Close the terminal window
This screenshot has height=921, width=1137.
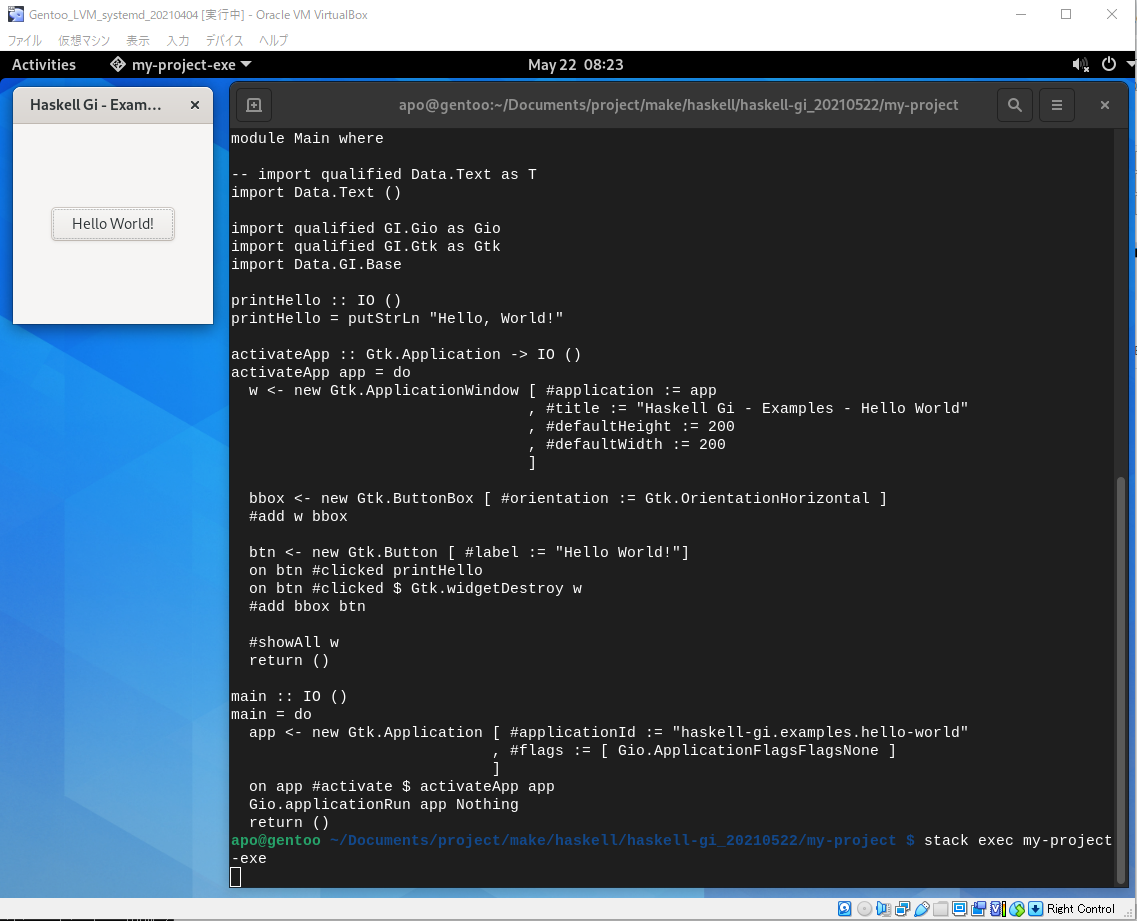click(x=1104, y=105)
